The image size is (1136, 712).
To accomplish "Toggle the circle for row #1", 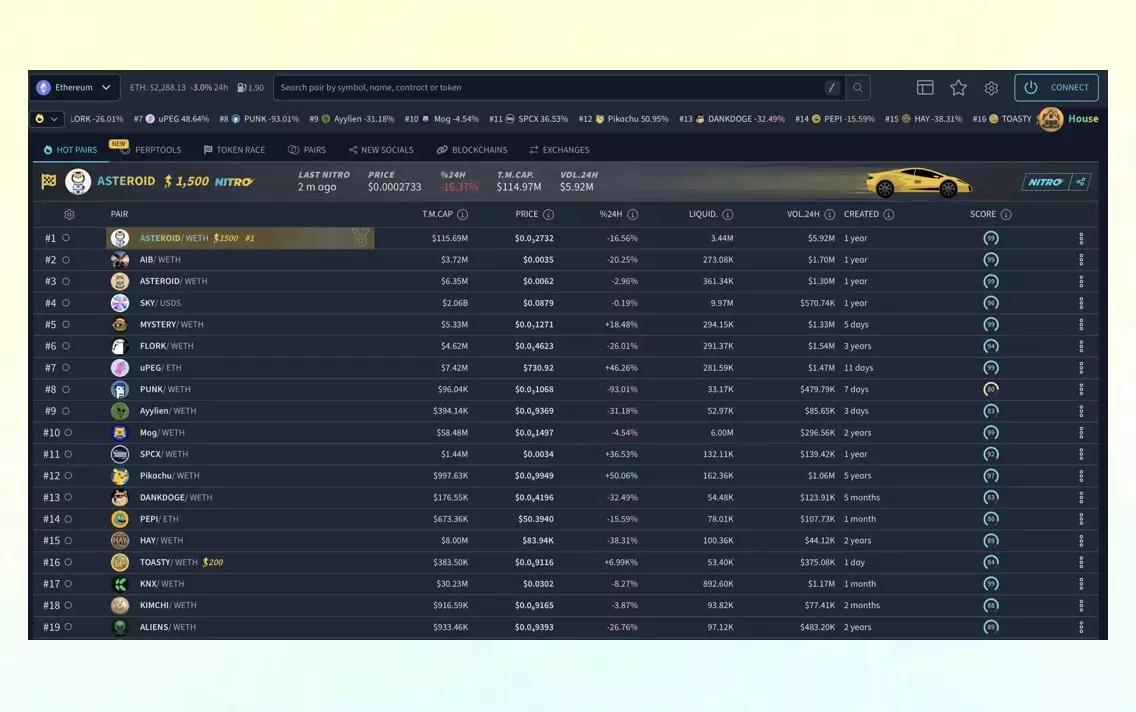I will (x=66, y=238).
